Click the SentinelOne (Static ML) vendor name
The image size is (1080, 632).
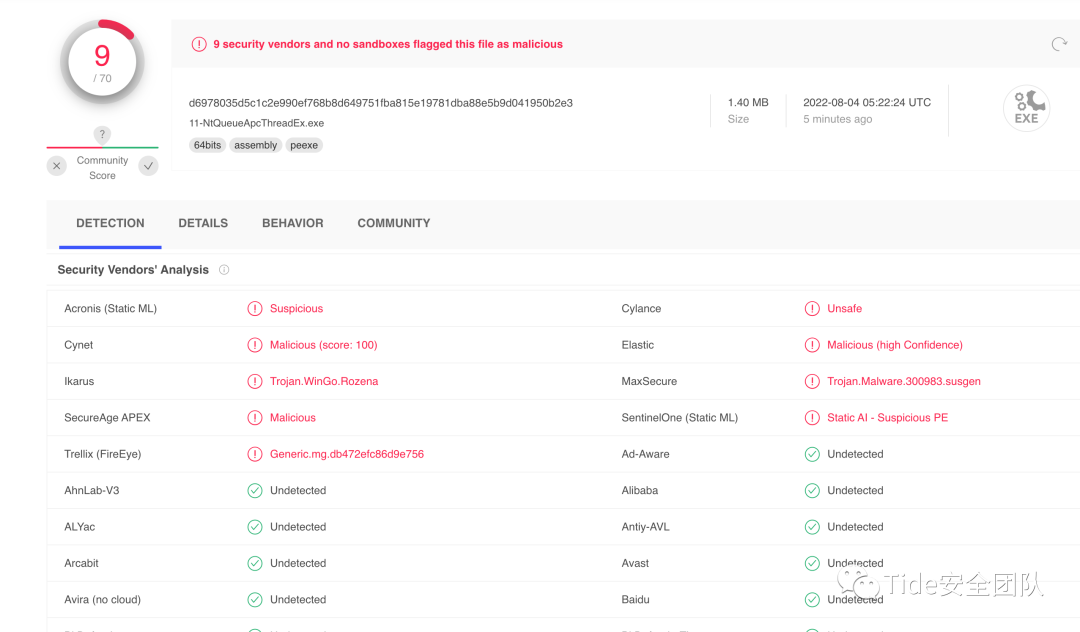point(679,418)
